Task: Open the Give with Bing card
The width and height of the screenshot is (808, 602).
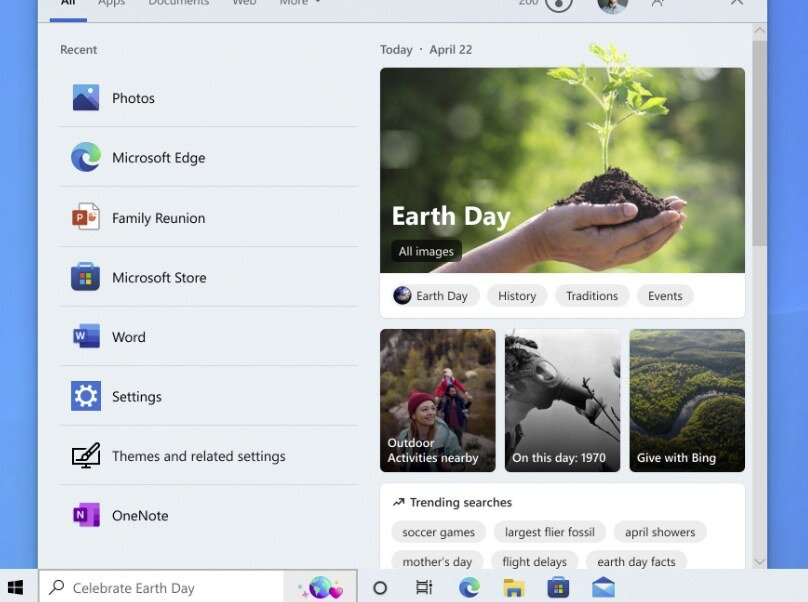Action: click(x=687, y=400)
